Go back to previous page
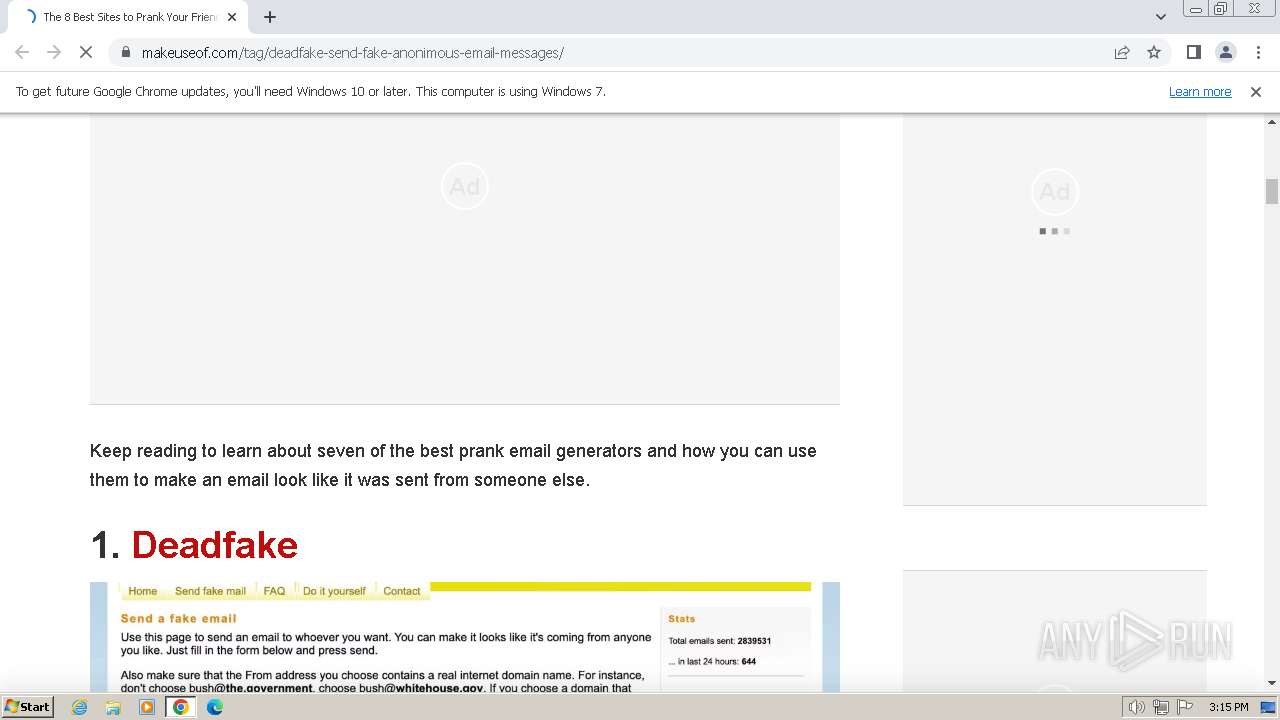 point(22,52)
